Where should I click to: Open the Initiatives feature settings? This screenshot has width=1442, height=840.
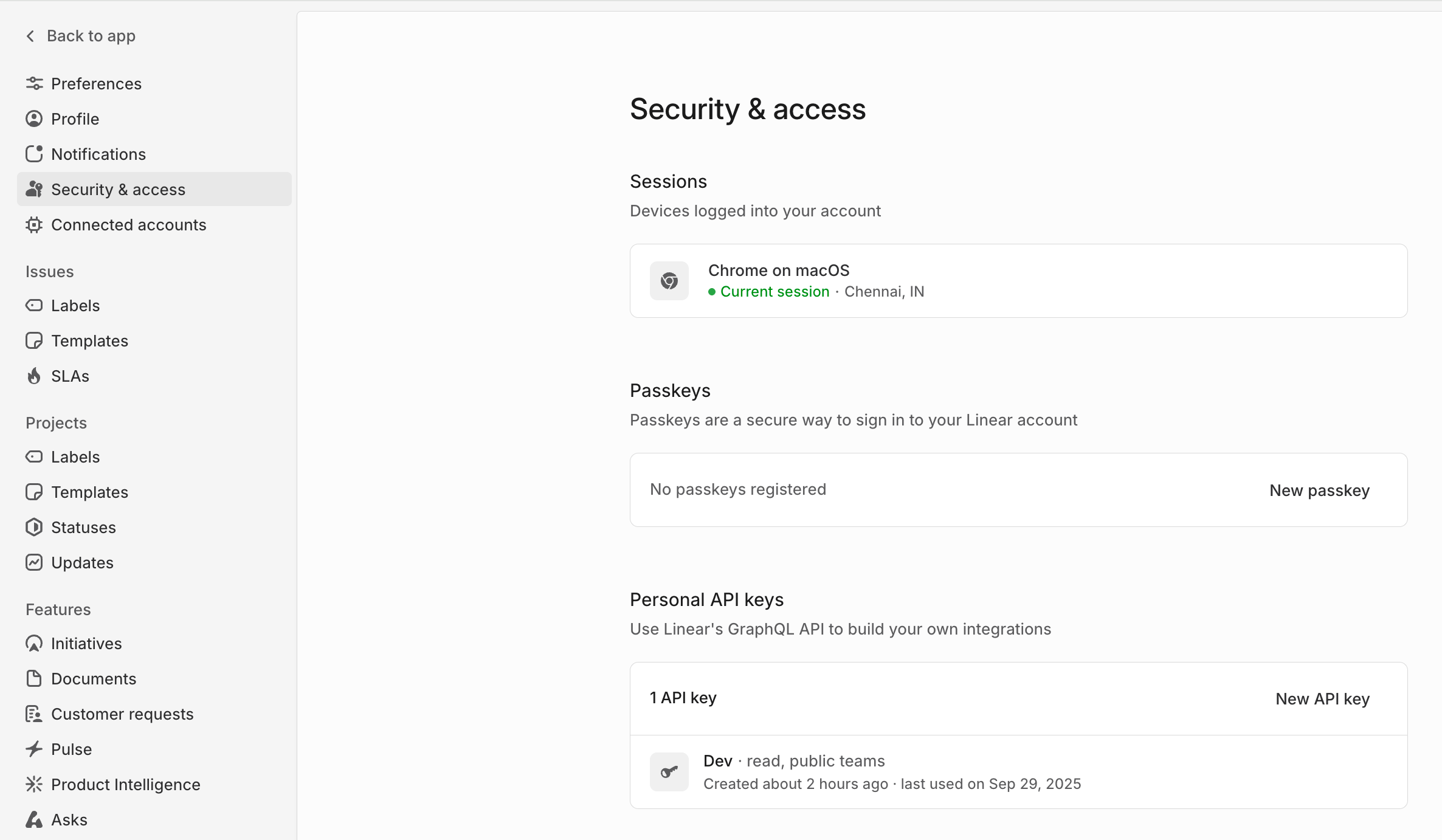tap(86, 644)
